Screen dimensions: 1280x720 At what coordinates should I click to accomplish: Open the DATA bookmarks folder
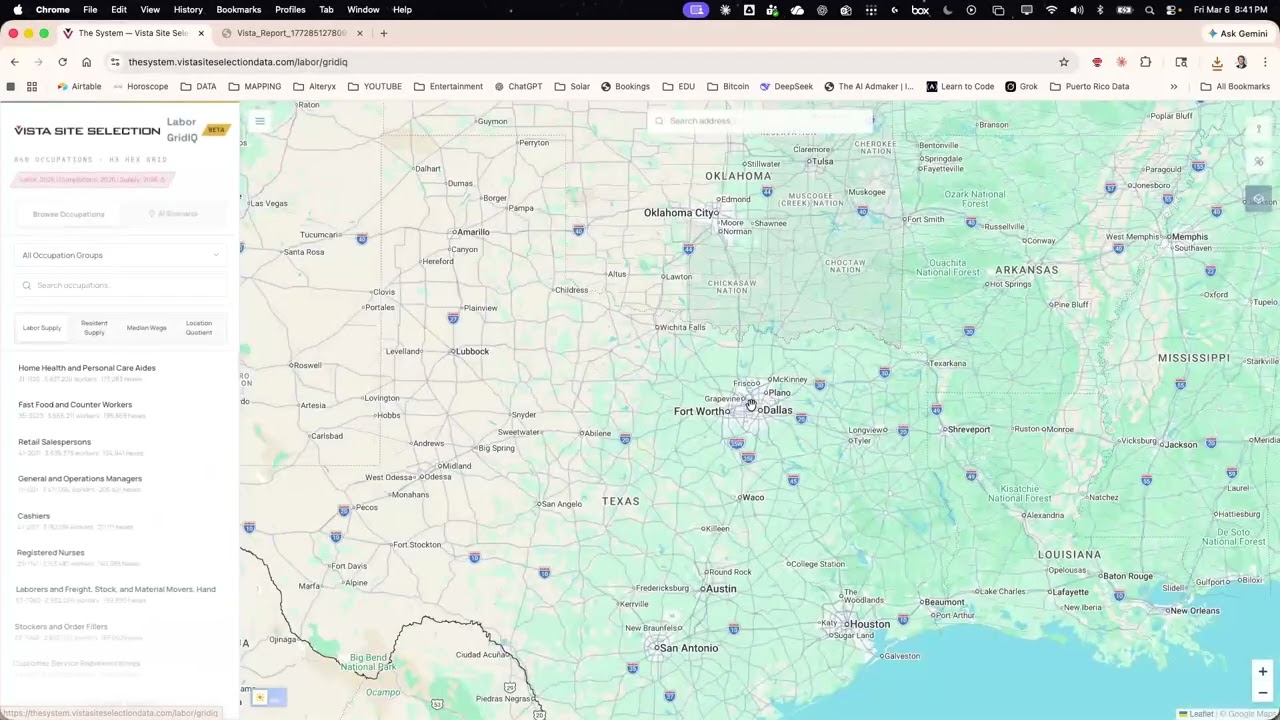[x=198, y=86]
